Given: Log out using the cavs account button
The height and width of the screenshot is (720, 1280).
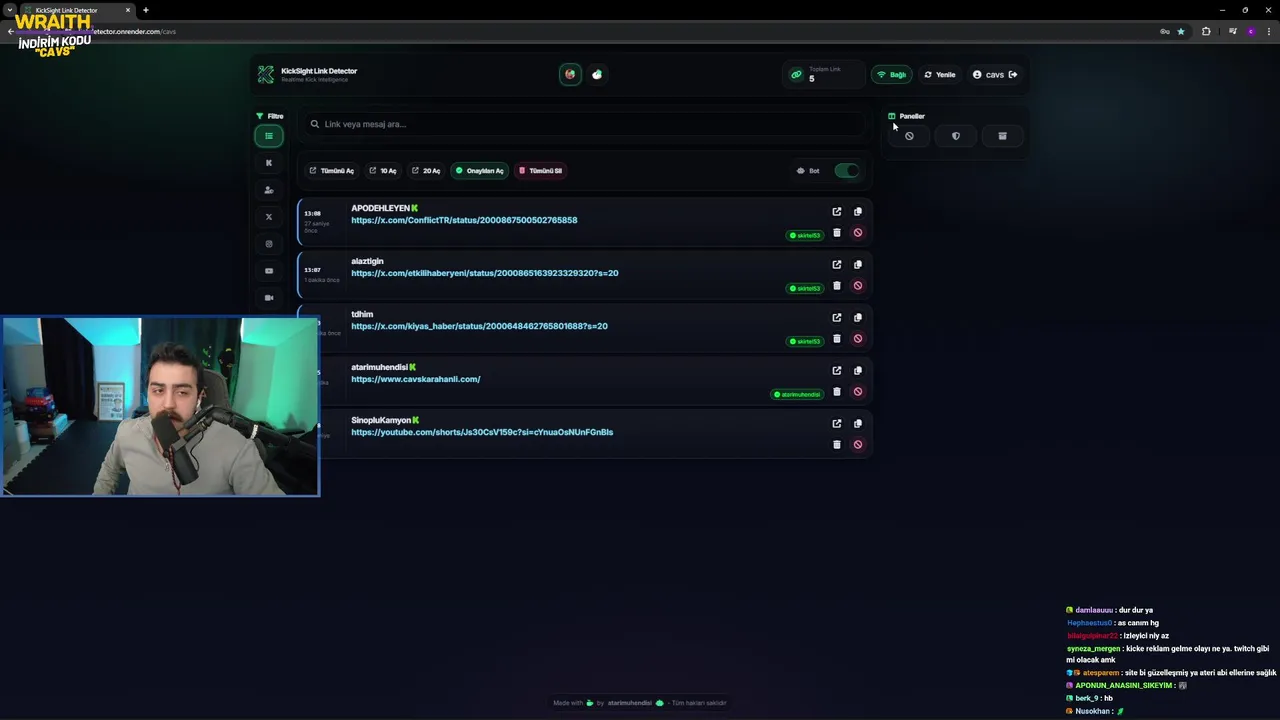Looking at the screenshot, I should [995, 75].
